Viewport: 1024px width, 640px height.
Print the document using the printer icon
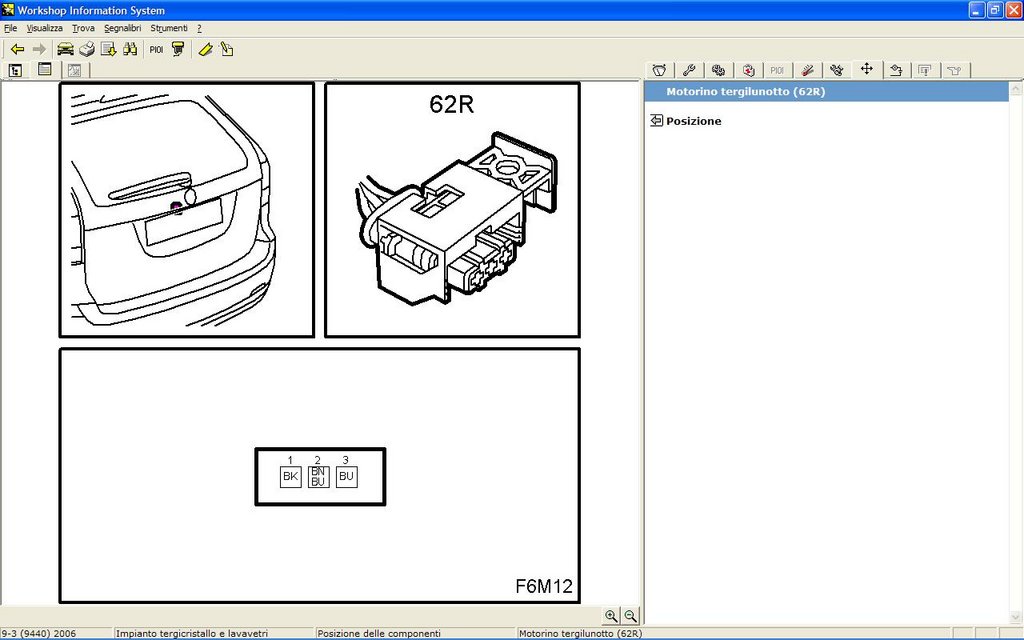pos(87,49)
